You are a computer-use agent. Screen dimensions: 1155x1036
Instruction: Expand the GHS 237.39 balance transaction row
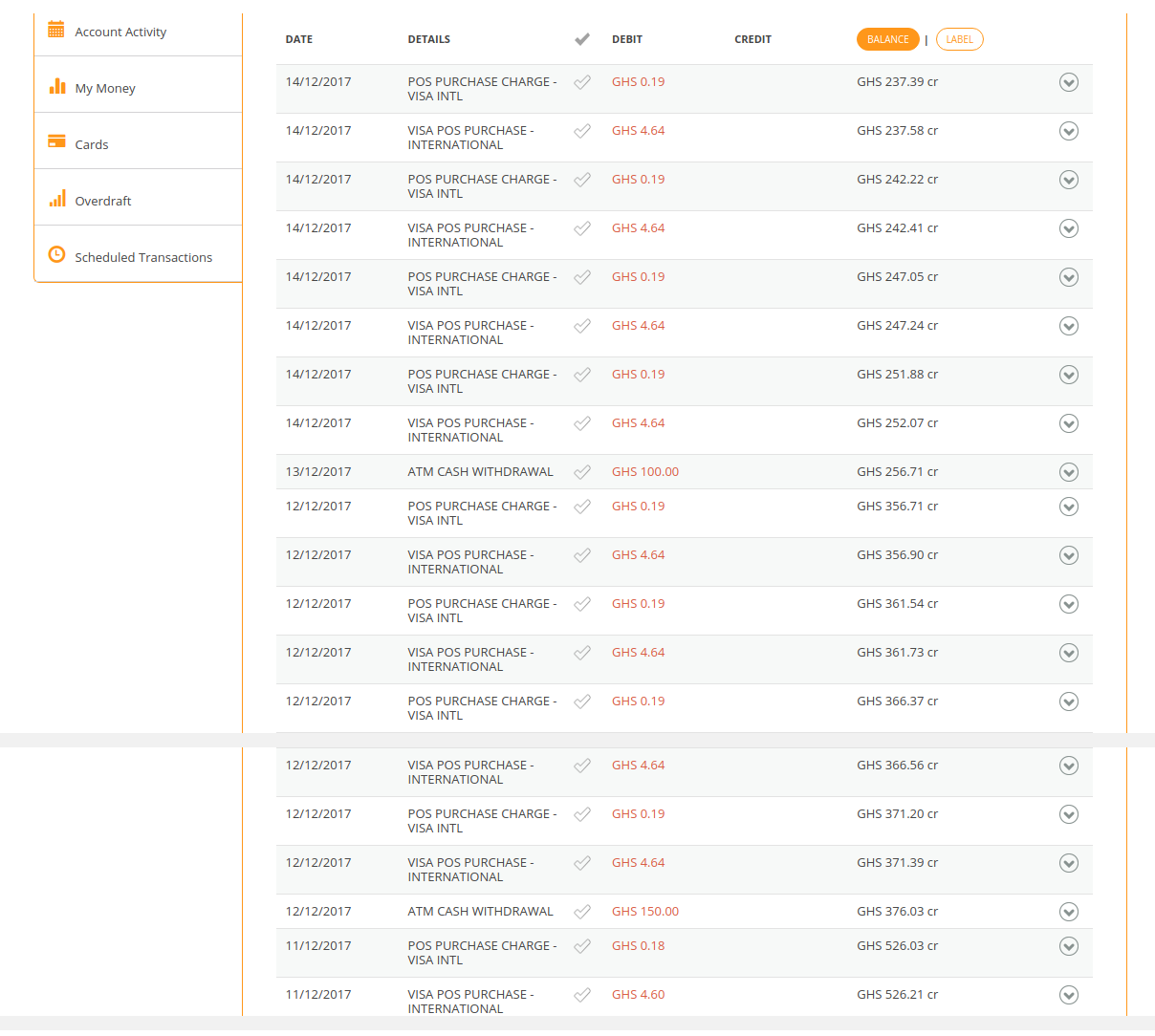1069,82
